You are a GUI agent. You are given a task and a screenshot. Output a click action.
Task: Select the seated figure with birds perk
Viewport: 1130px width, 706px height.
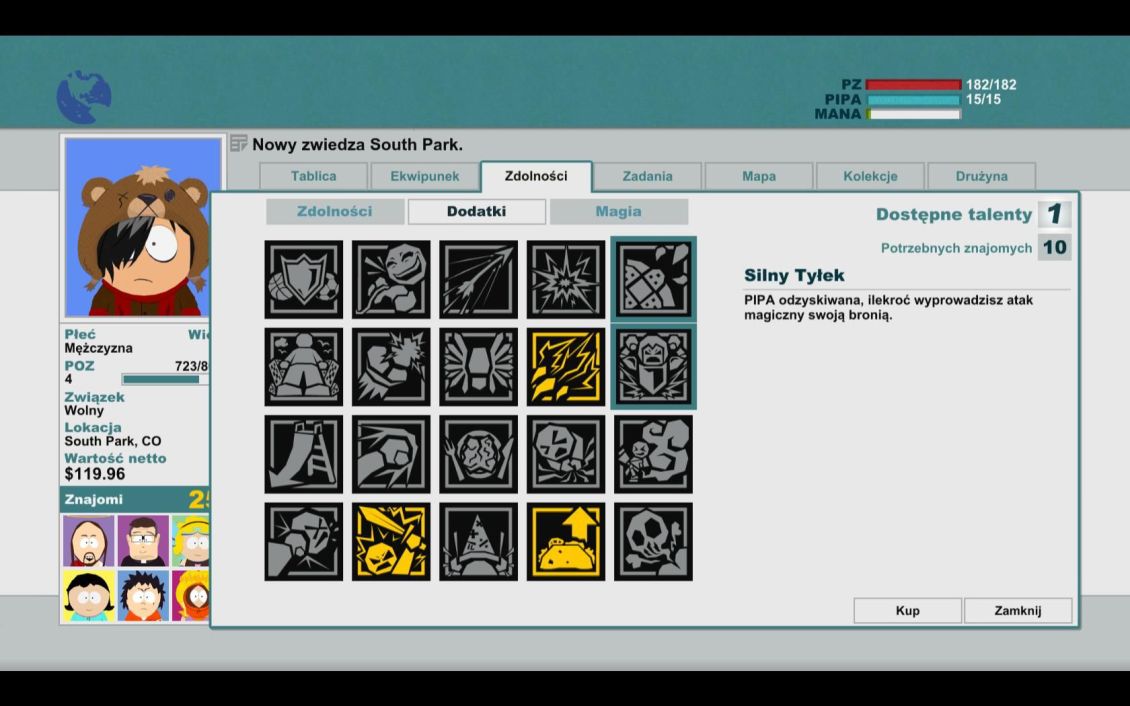(303, 367)
